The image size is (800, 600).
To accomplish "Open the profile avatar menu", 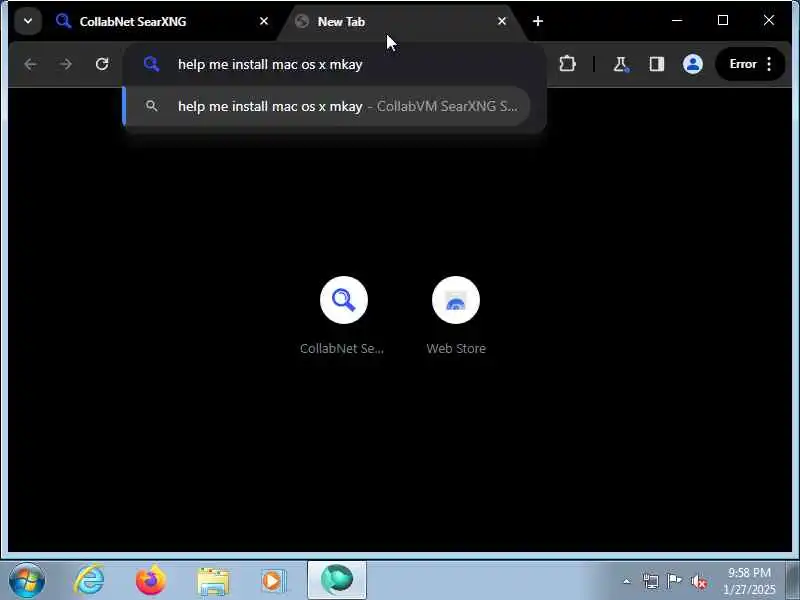I will pyautogui.click(x=693, y=64).
